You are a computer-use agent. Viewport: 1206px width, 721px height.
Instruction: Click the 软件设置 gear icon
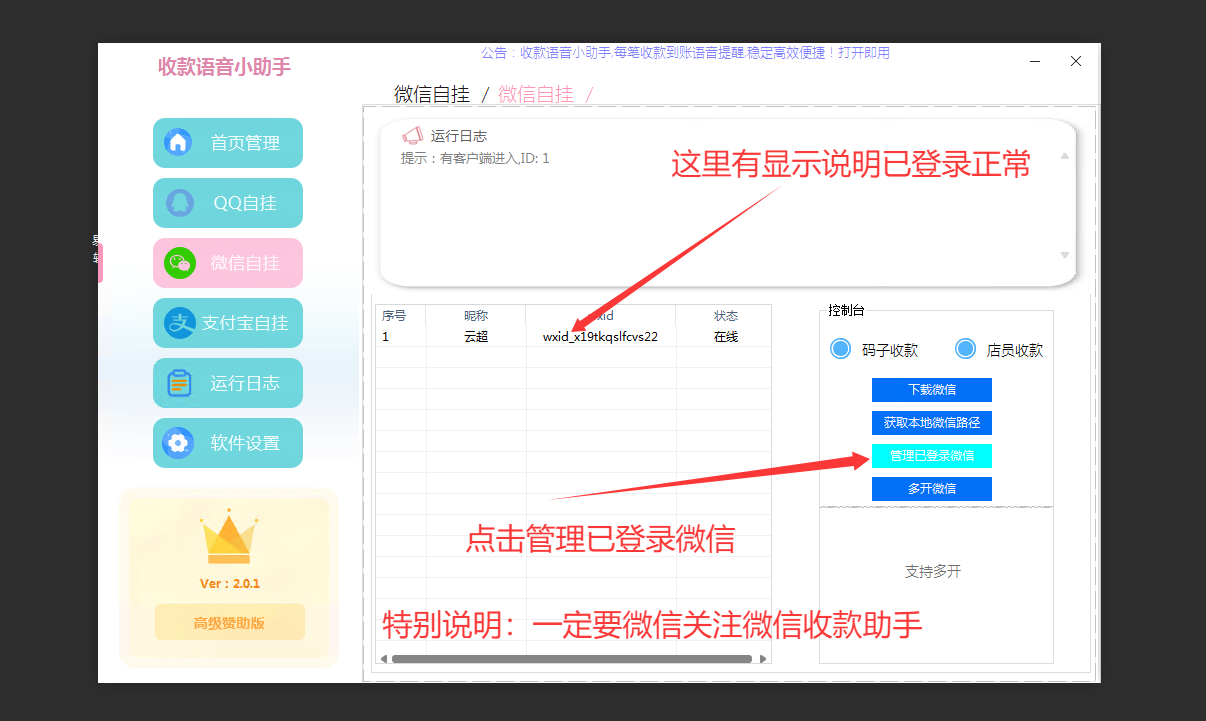[180, 442]
